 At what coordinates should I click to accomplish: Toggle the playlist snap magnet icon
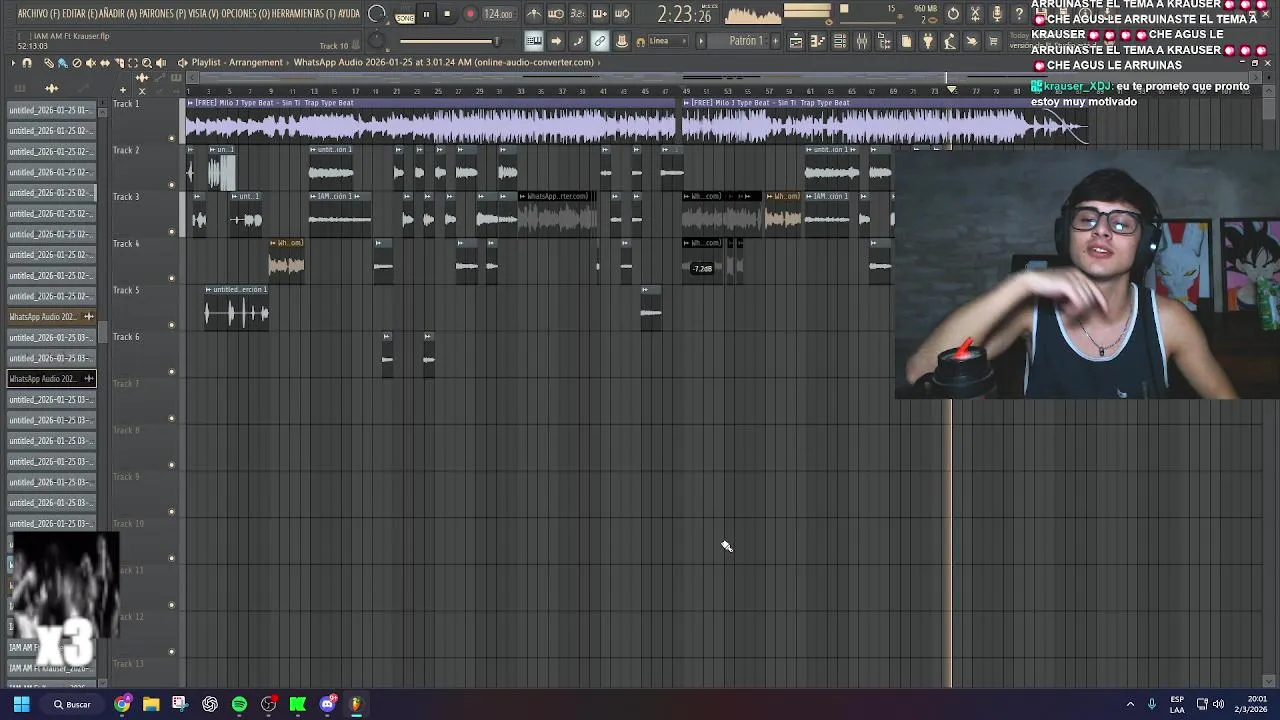27,63
